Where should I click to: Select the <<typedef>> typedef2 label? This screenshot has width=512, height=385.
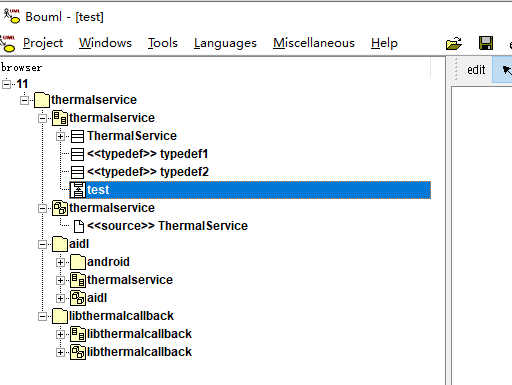(x=148, y=172)
